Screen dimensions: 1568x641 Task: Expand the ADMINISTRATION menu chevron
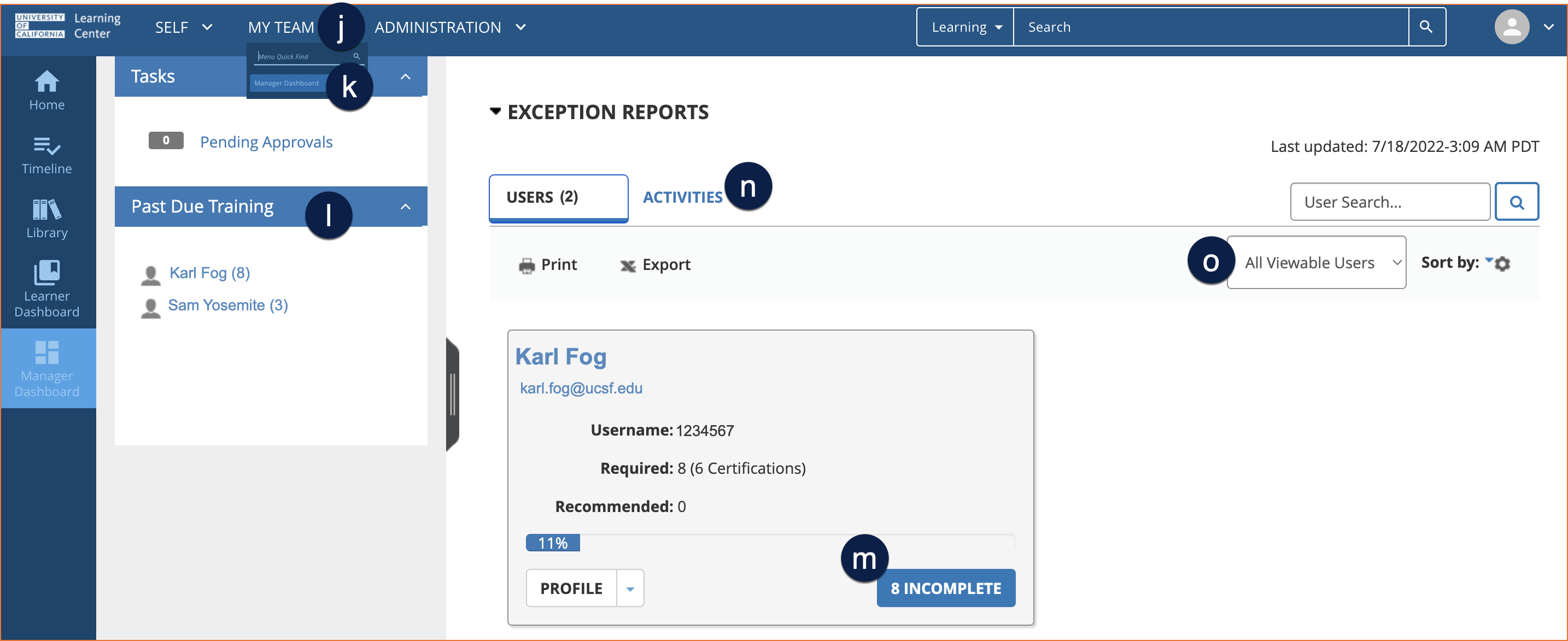520,27
